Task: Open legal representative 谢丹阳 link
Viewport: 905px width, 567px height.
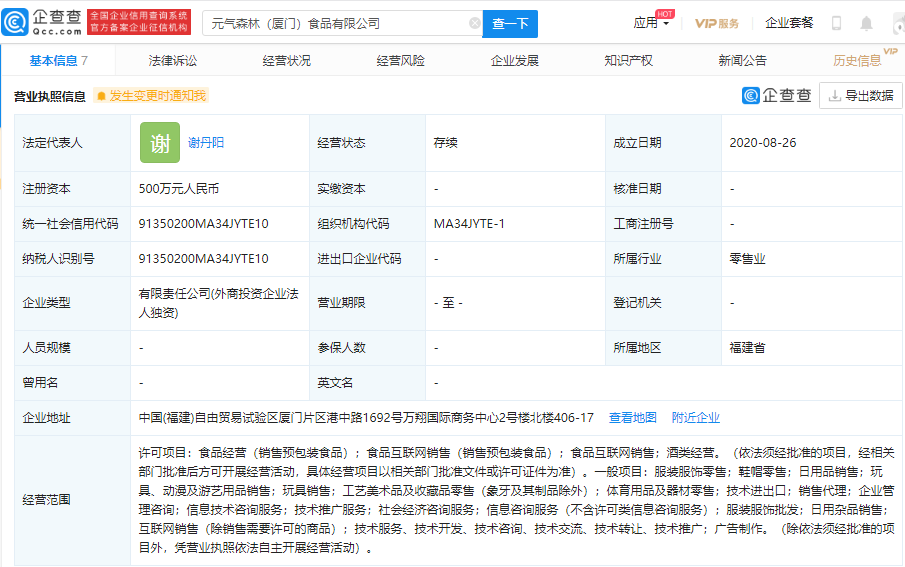Action: [205, 143]
